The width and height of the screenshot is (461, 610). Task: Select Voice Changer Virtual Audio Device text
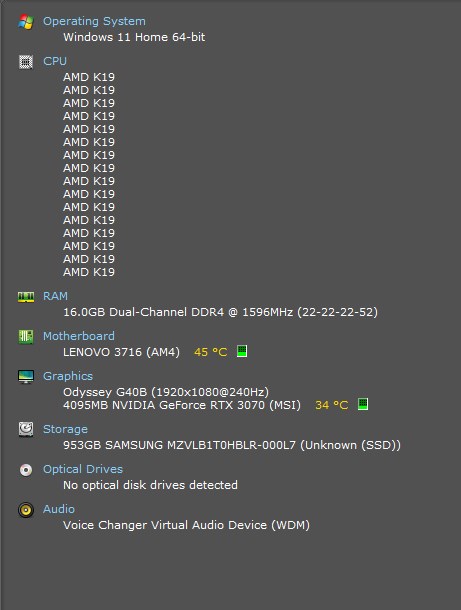point(186,525)
